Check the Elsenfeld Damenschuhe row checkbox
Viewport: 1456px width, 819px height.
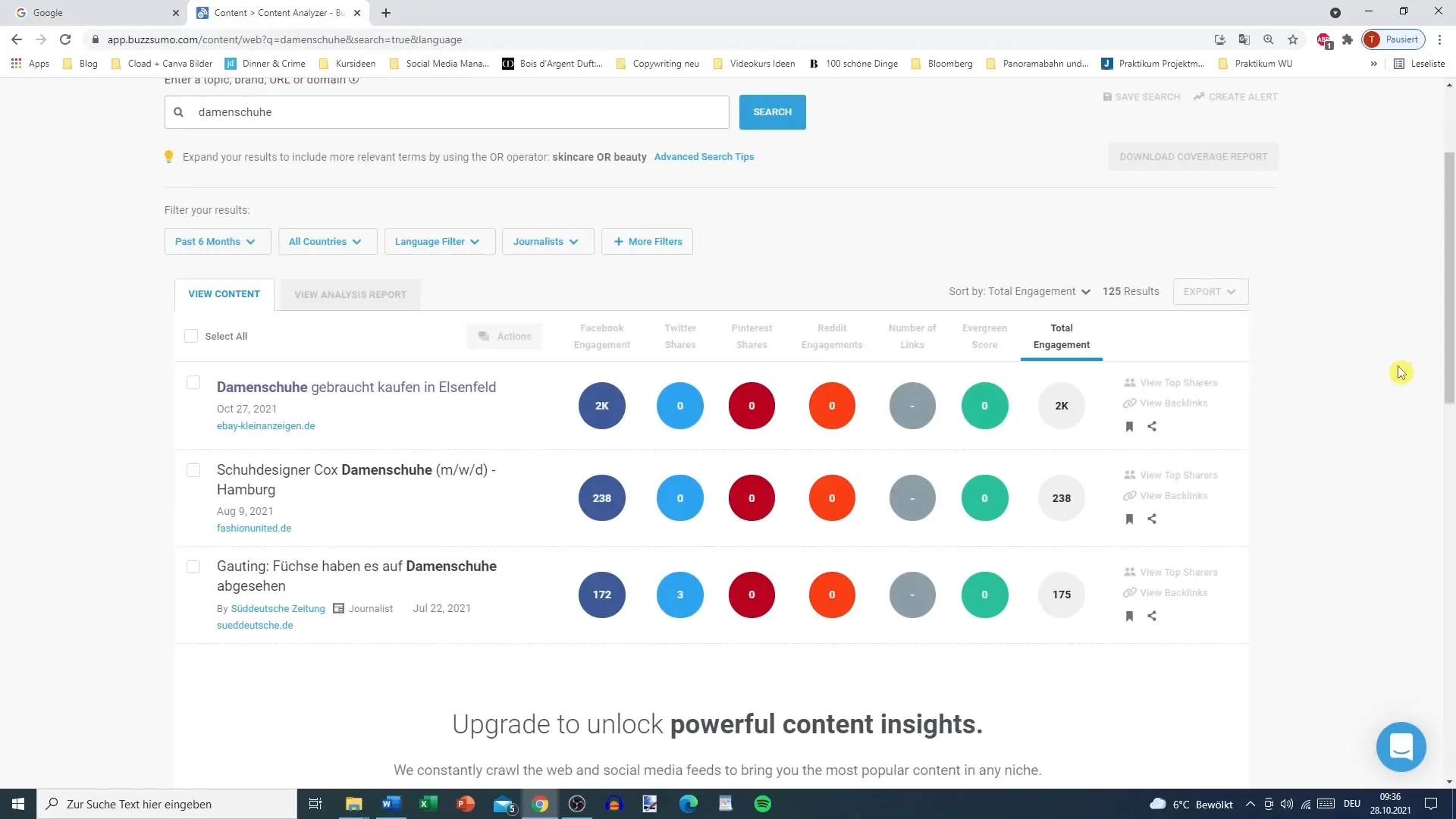[193, 383]
